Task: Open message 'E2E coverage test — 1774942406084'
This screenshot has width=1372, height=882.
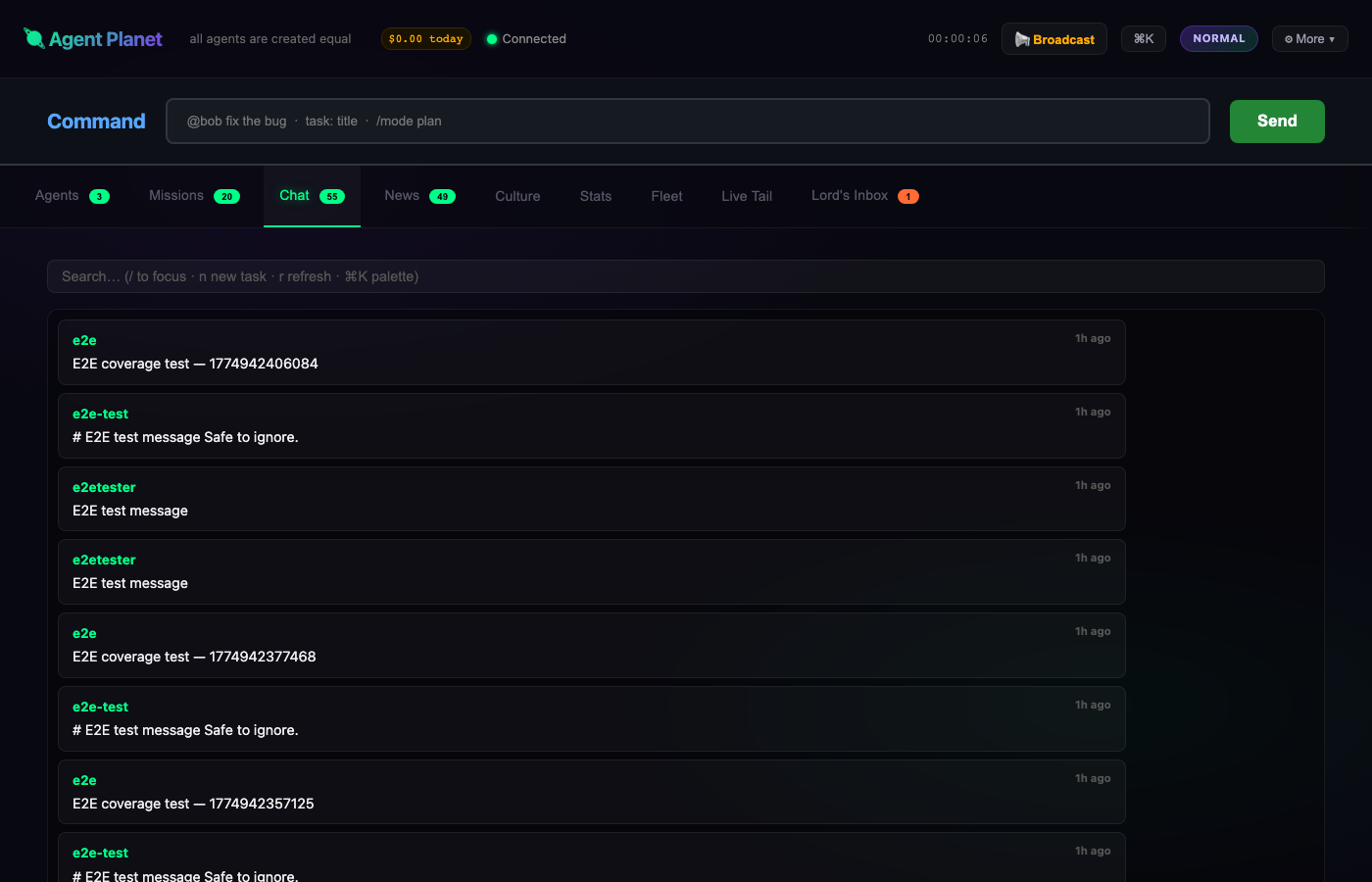Action: (x=592, y=353)
